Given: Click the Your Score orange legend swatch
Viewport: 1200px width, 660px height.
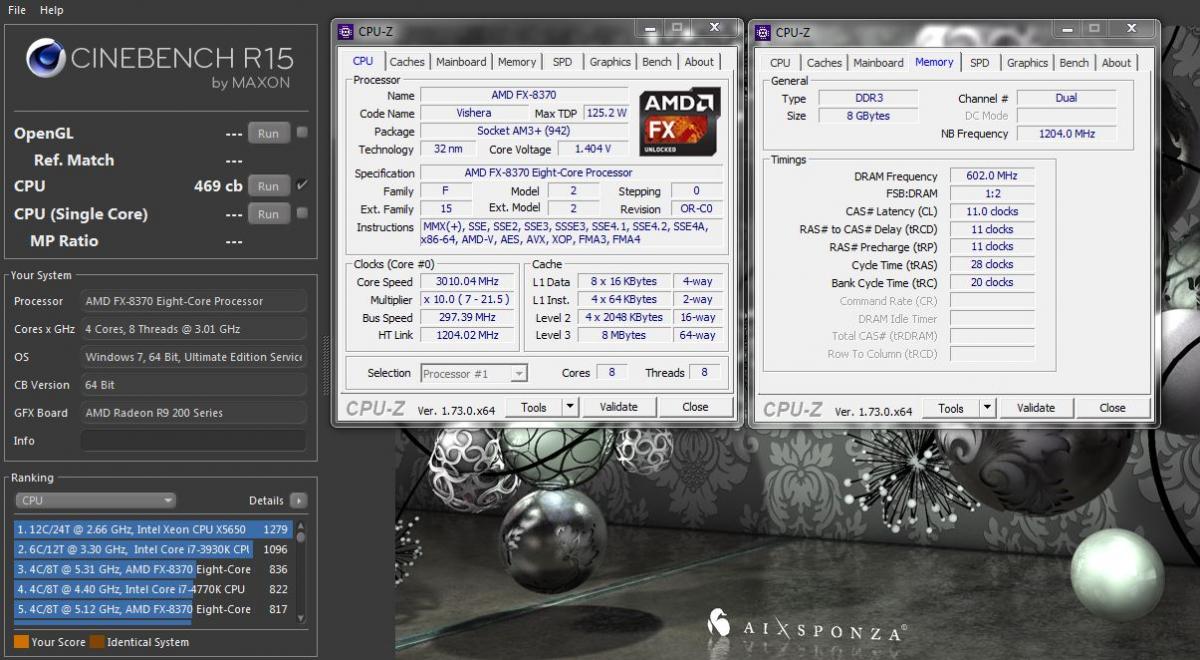Looking at the screenshot, I should click(x=21, y=642).
